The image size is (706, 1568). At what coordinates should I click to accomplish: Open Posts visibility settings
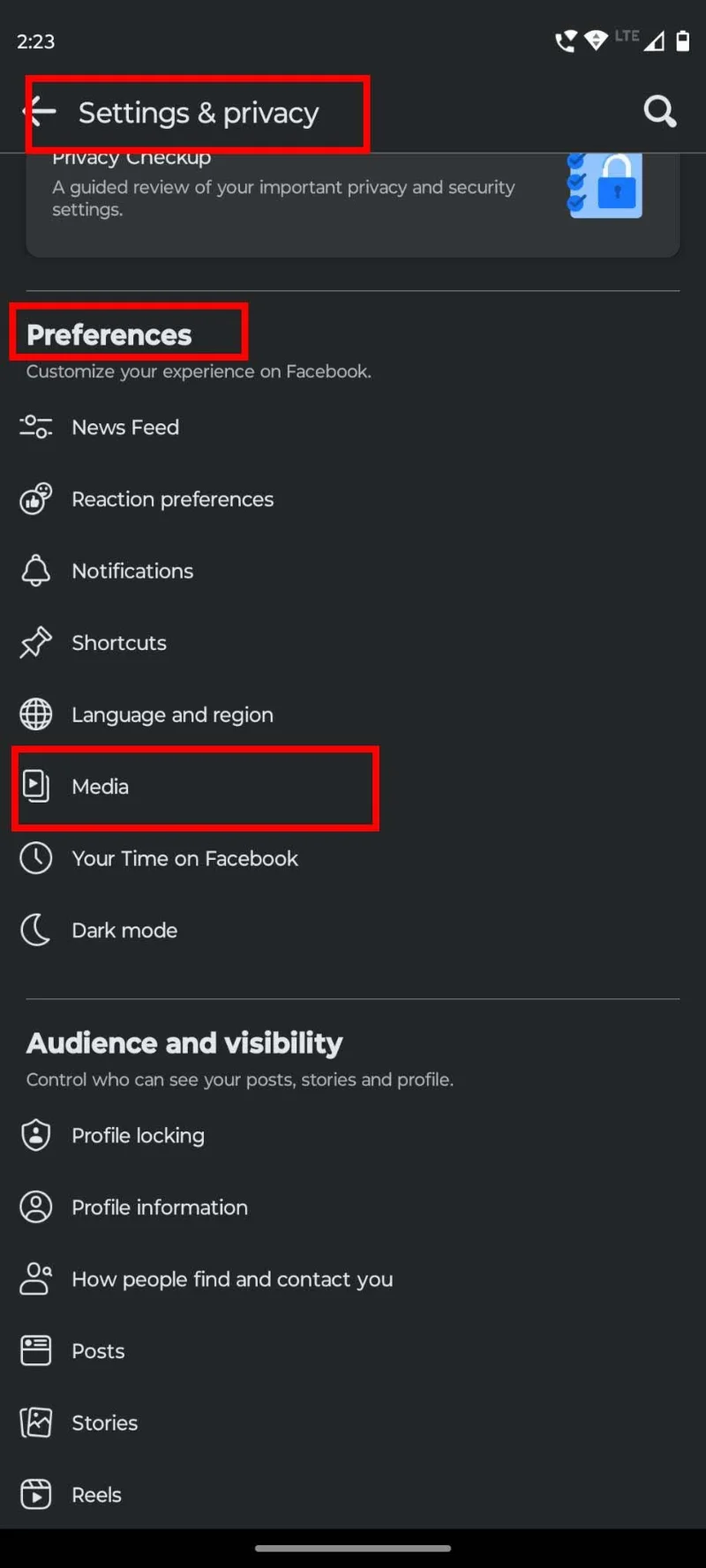98,1351
